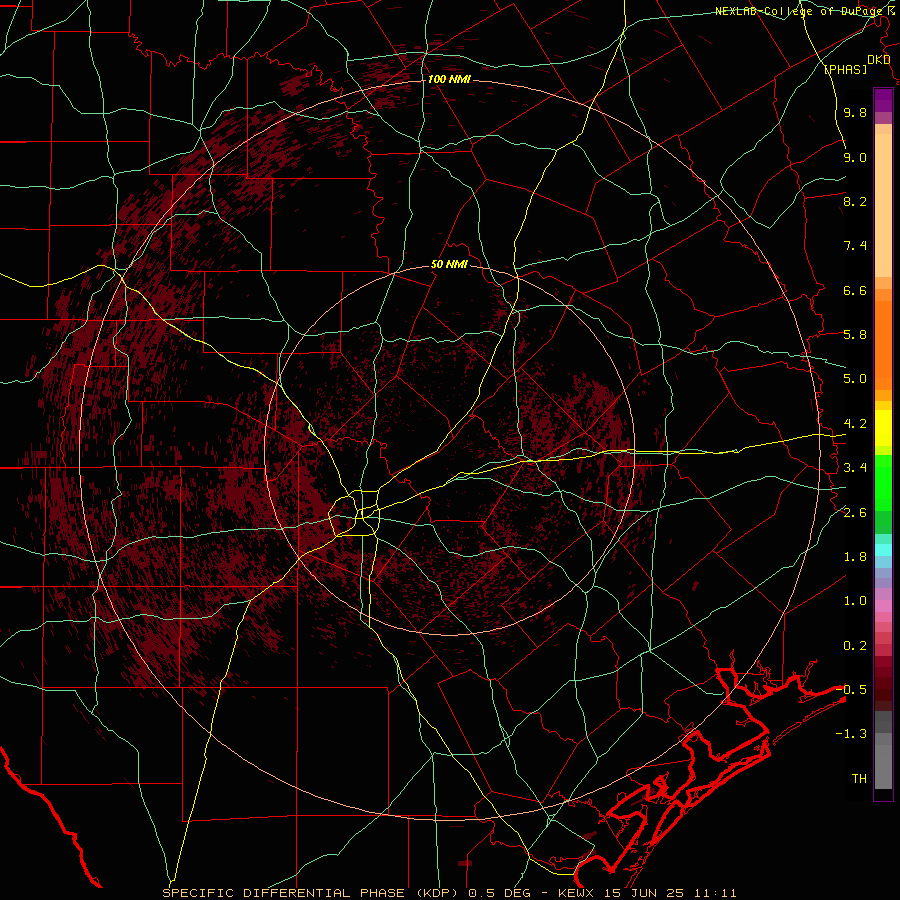Click the cyan segment of the color bar

point(883,550)
